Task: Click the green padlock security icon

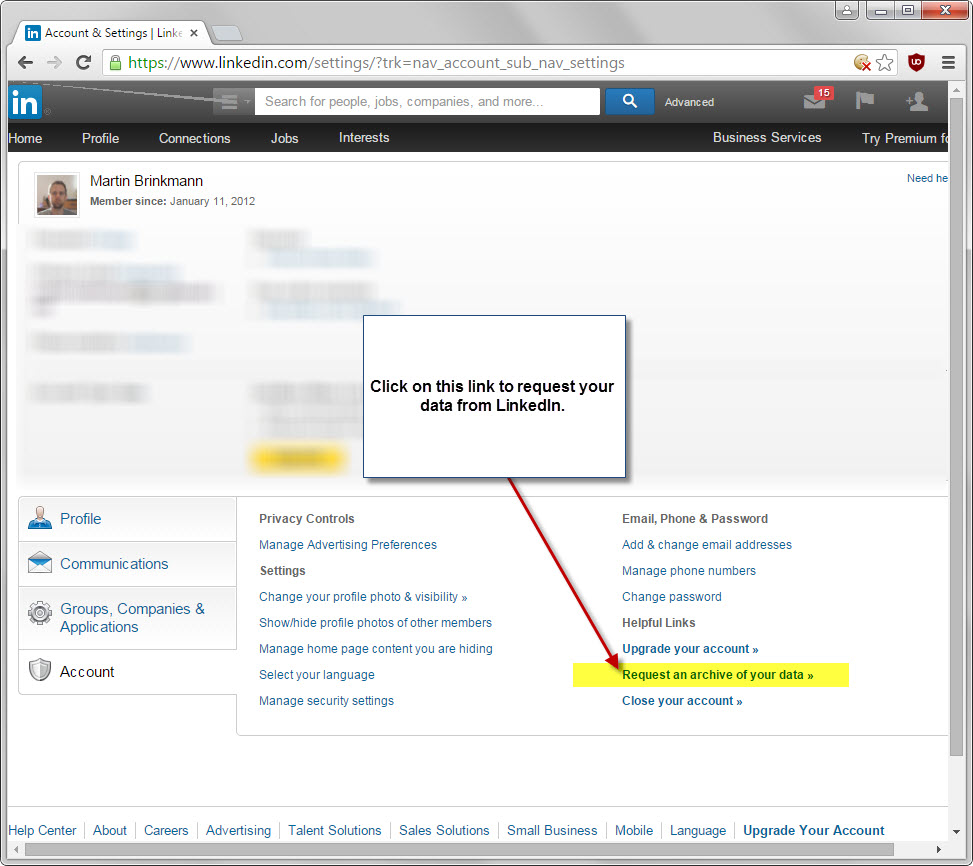Action: tap(115, 63)
